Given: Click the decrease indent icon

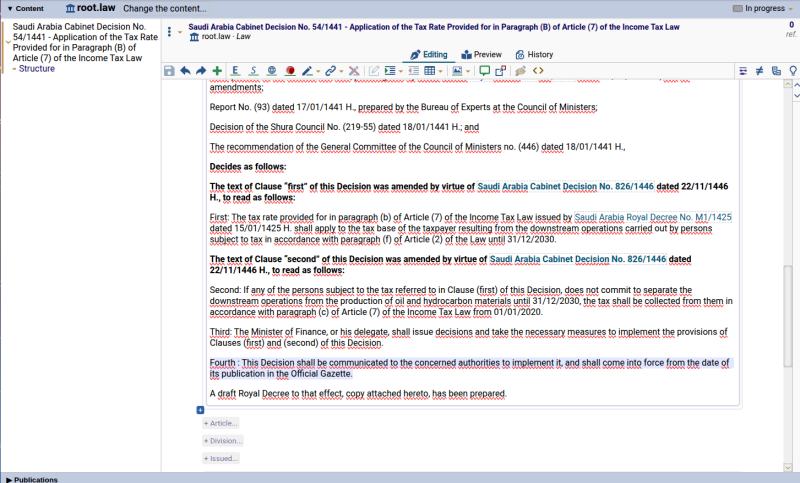Looking at the screenshot, I should point(414,71).
